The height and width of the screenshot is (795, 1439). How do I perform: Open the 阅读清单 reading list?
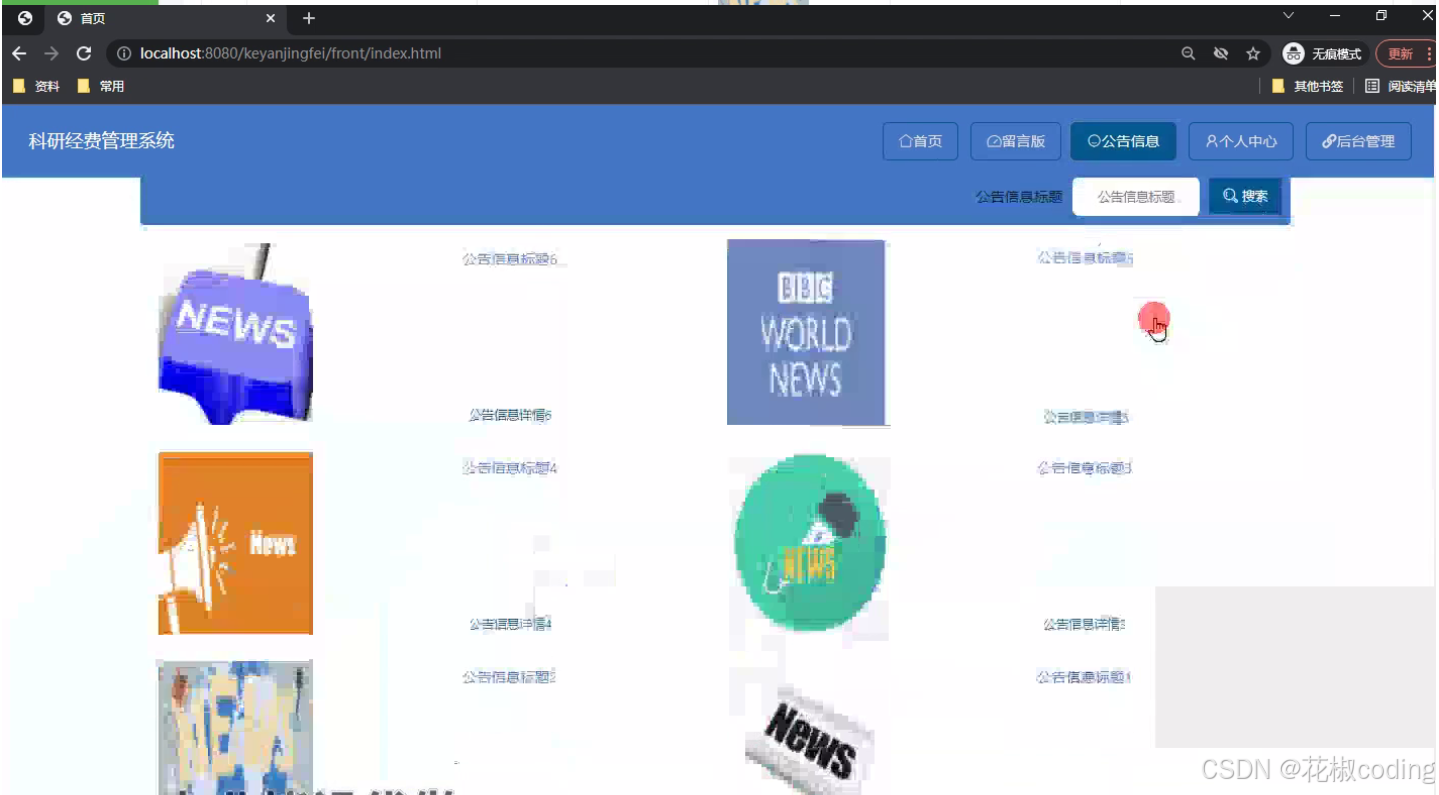pos(1400,86)
